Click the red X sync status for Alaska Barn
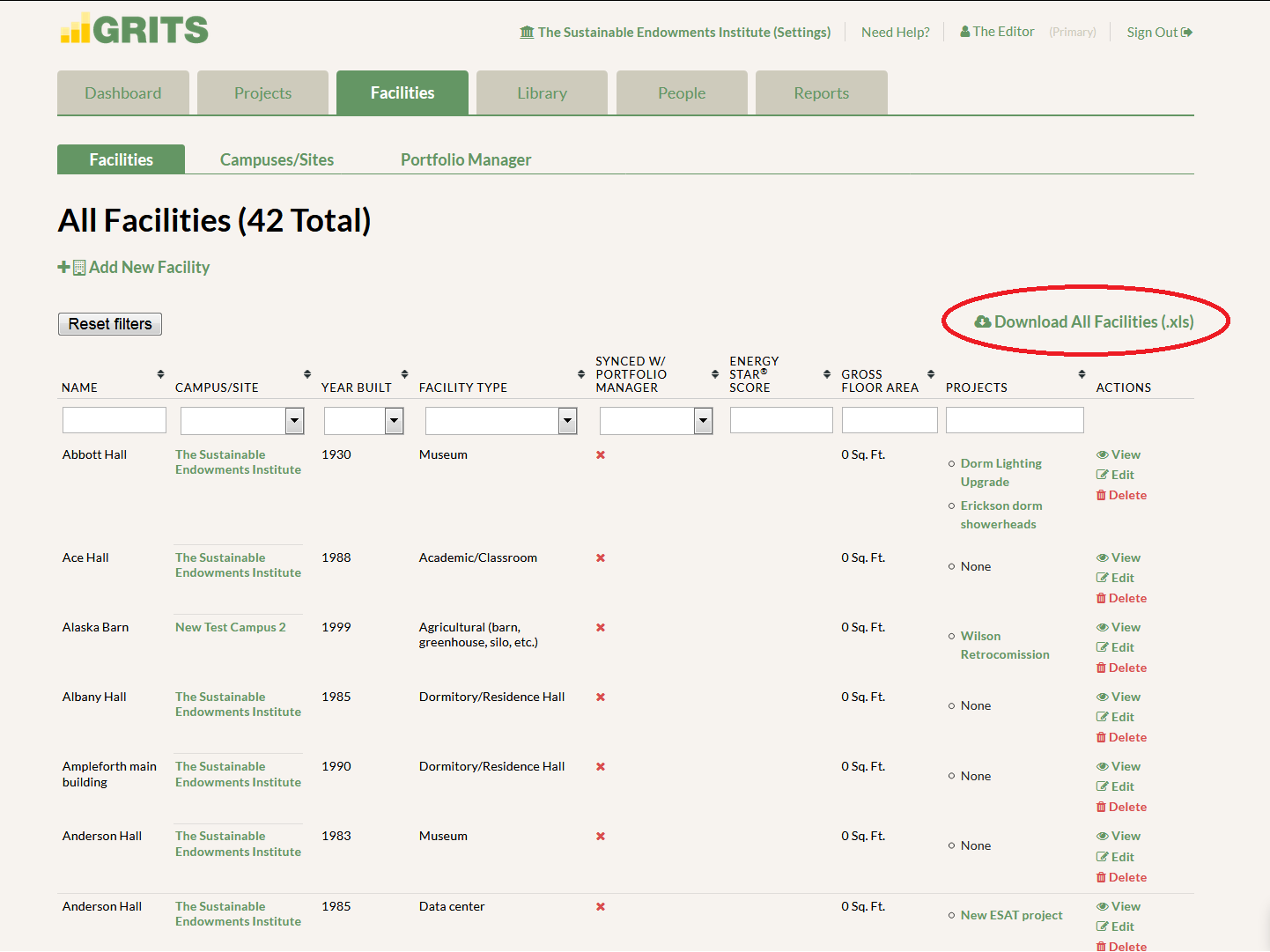This screenshot has height=952, width=1270. pos(601,628)
